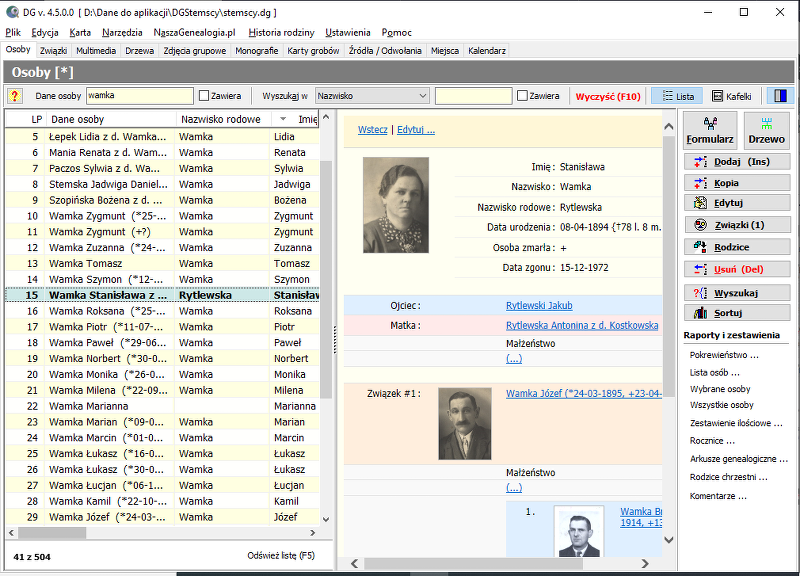This screenshot has width=800, height=576.
Task: Open the Formularz view icon button
Action: click(x=710, y=130)
